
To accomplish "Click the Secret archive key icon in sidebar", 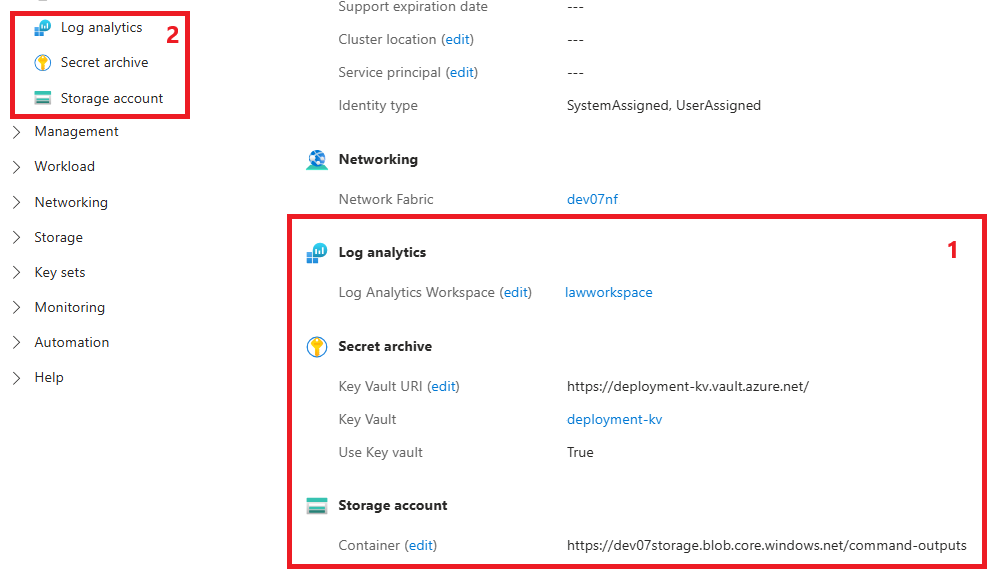I will click(x=42, y=63).
